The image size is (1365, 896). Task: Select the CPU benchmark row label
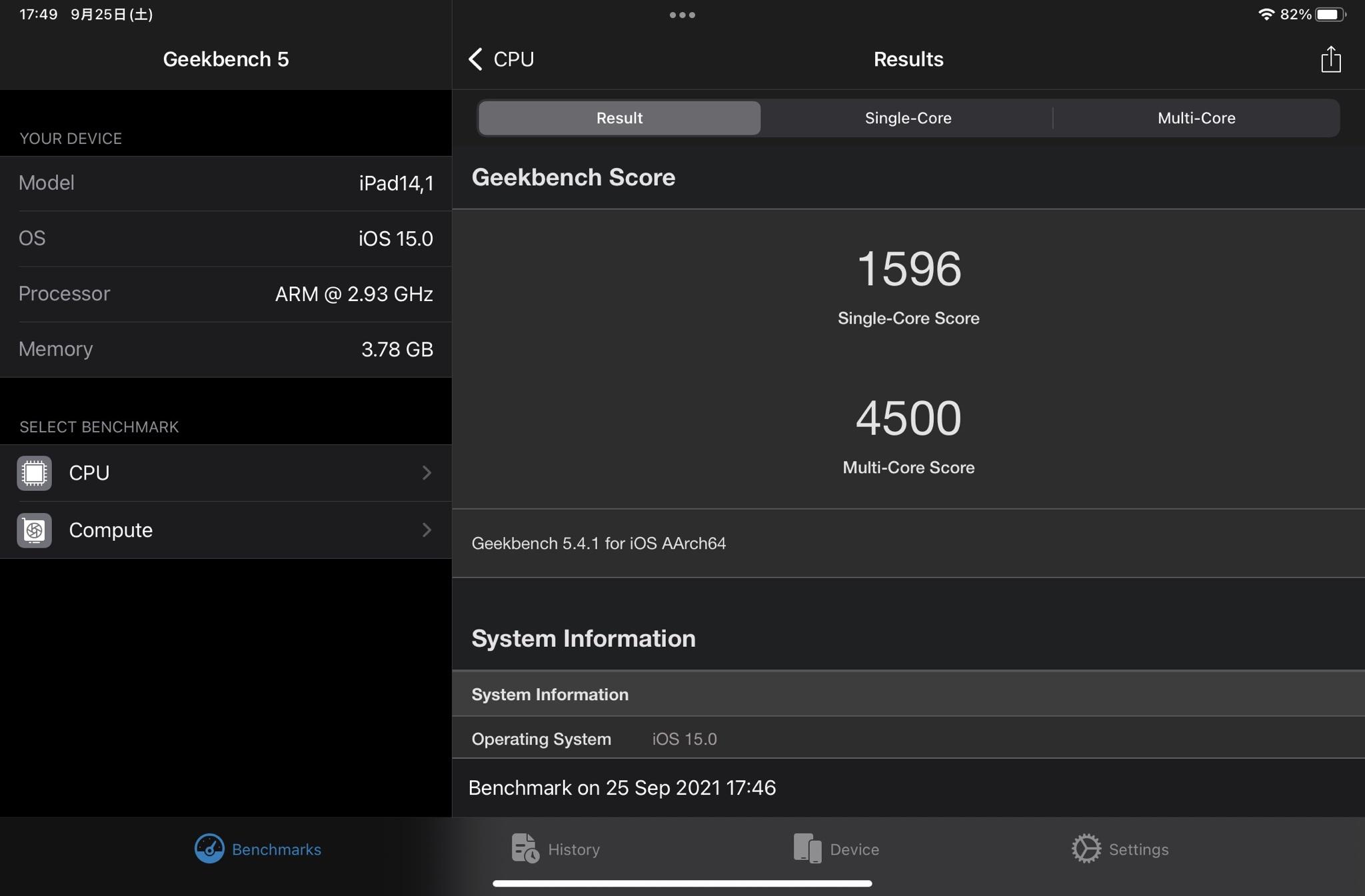click(89, 473)
